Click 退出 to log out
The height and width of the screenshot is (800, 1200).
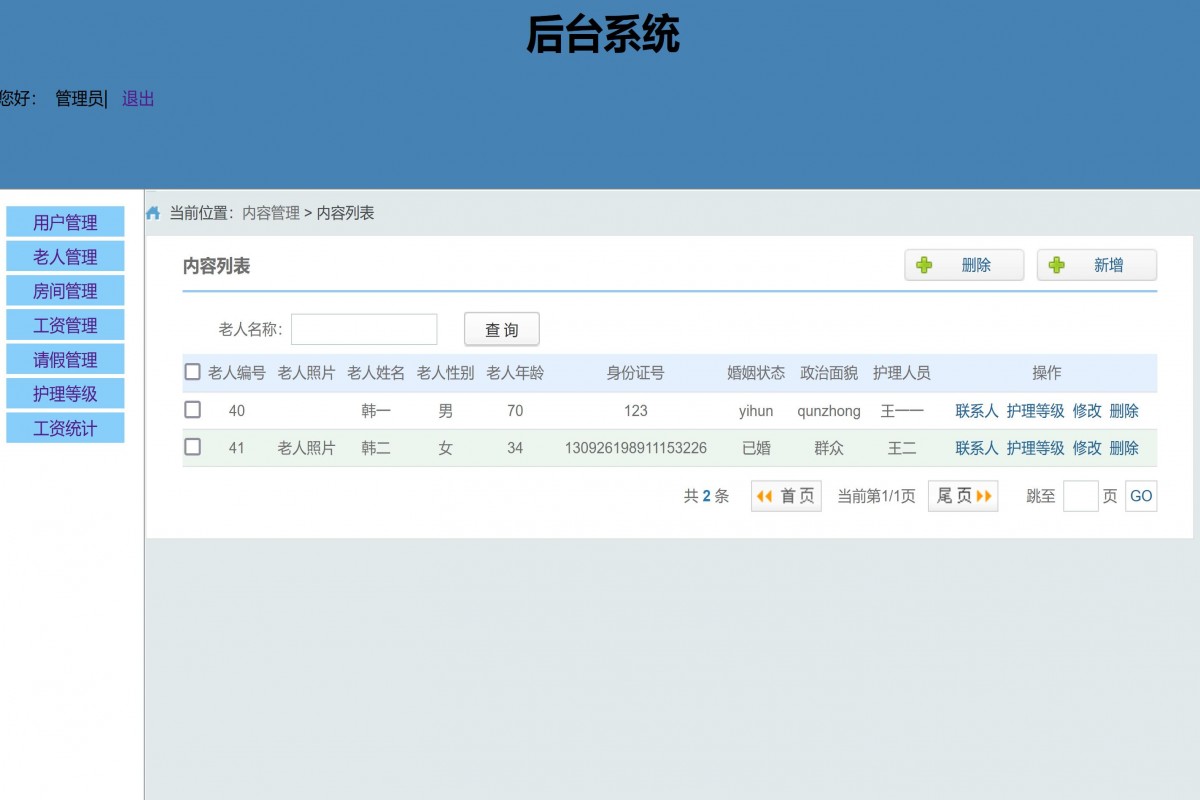[137, 98]
